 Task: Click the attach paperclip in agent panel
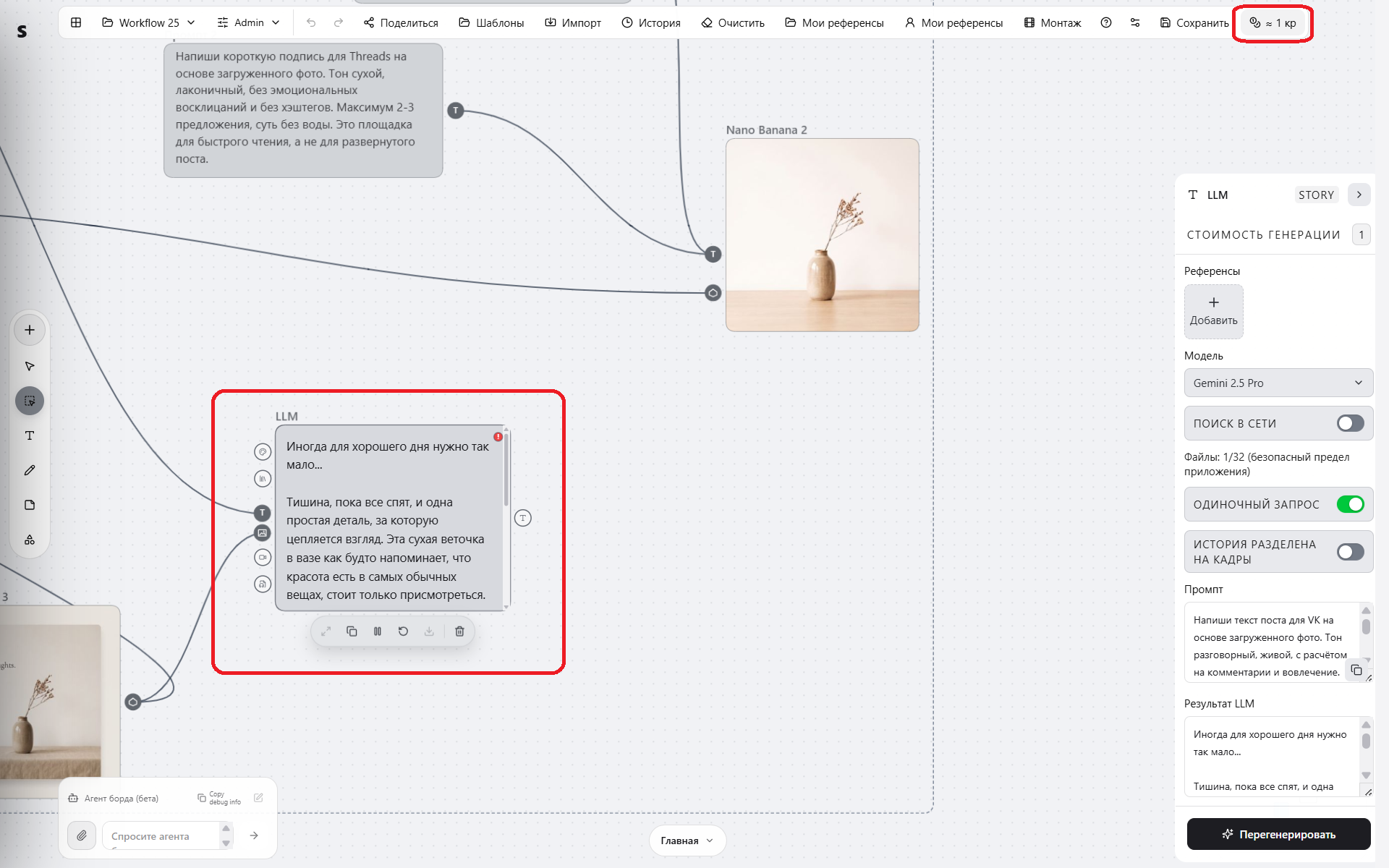pyautogui.click(x=82, y=835)
